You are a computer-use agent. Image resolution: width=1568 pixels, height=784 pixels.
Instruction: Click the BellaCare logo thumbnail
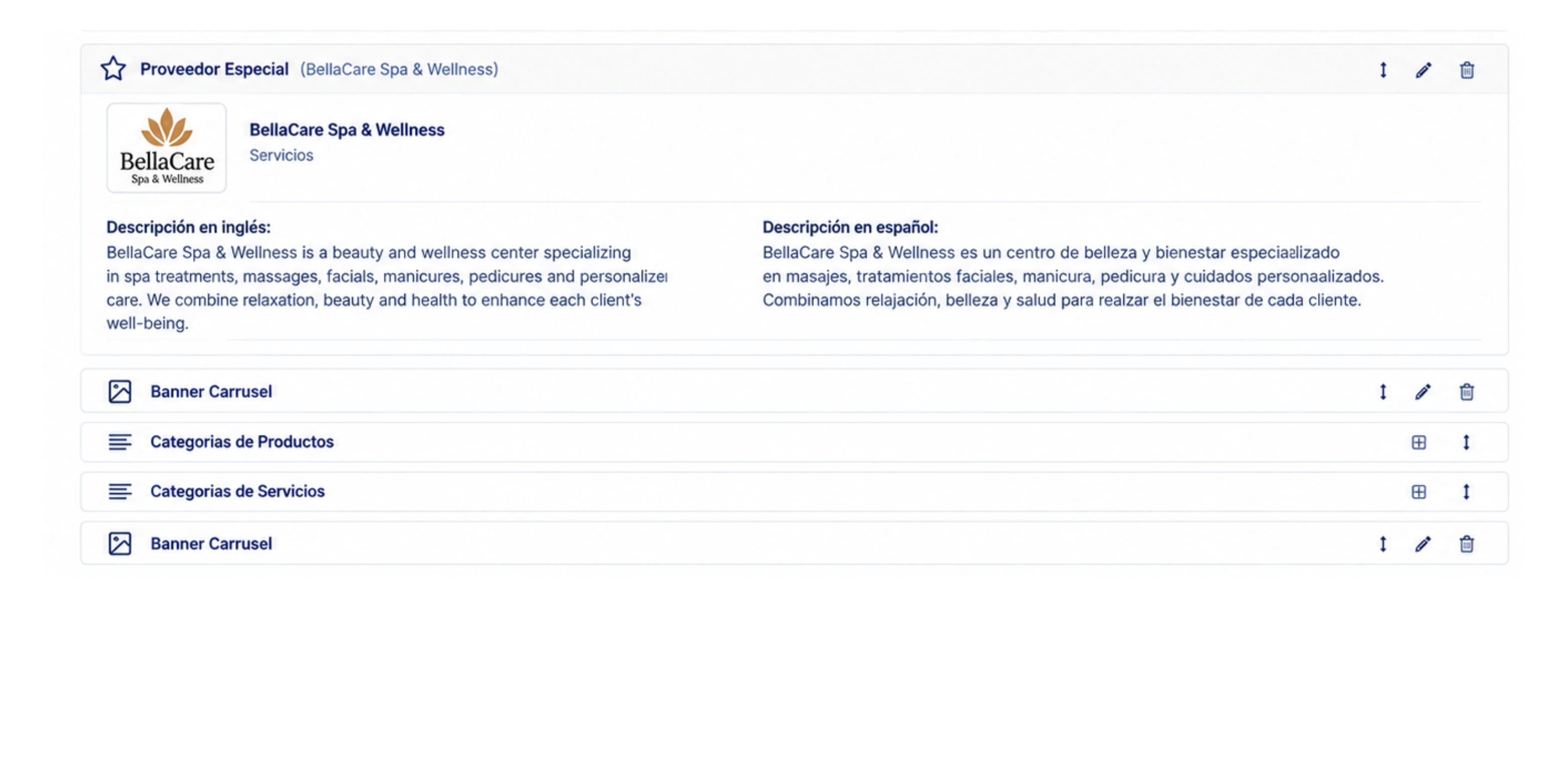coord(167,148)
